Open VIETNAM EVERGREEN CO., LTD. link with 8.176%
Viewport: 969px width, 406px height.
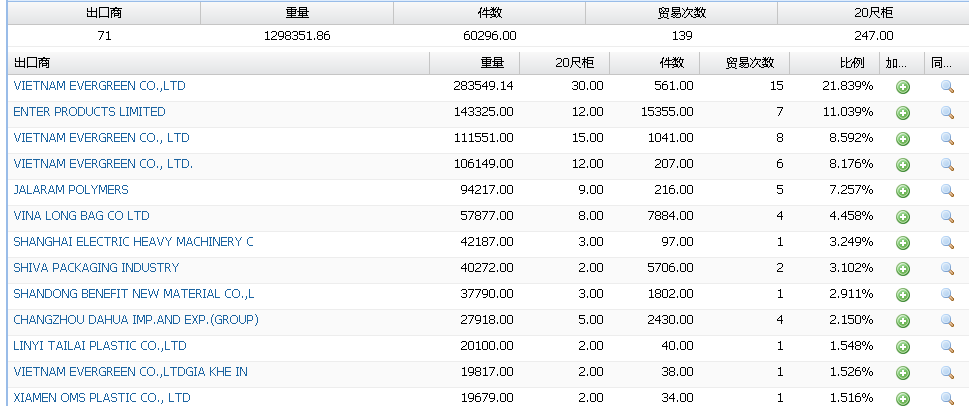103,164
